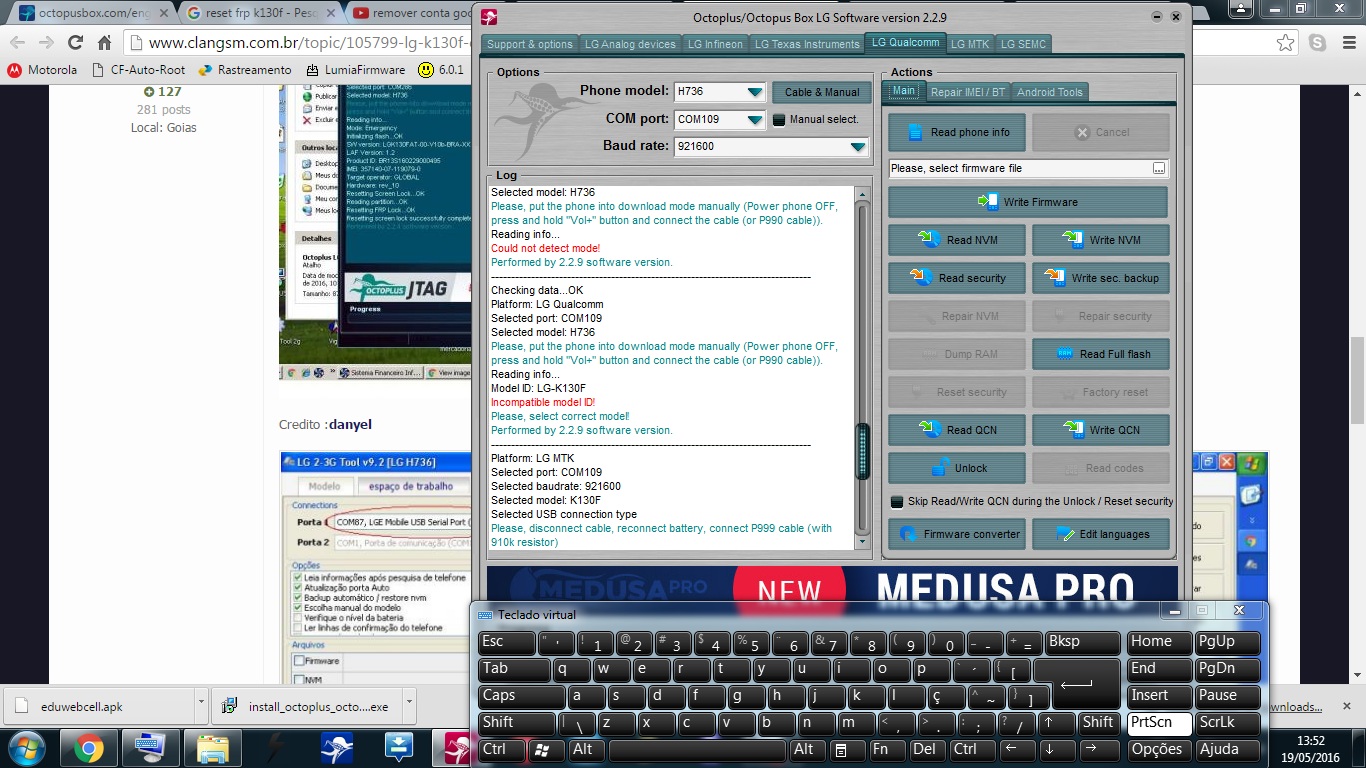Click the Write QCN icon

pyautogui.click(x=1074, y=430)
